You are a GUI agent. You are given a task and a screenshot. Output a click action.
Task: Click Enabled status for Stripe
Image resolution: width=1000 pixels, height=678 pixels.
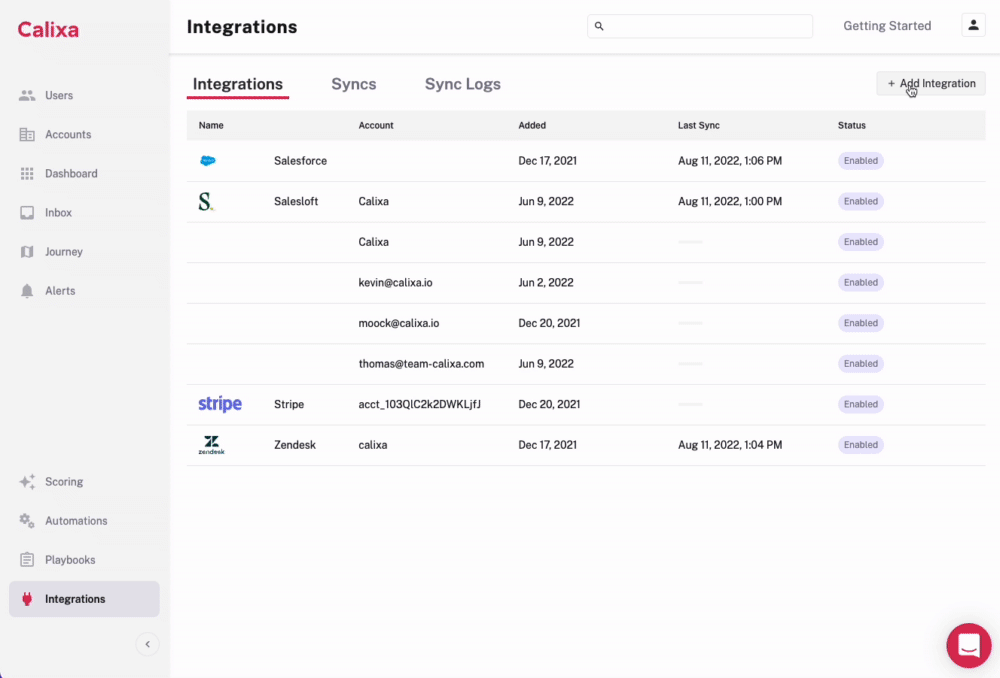pos(860,404)
